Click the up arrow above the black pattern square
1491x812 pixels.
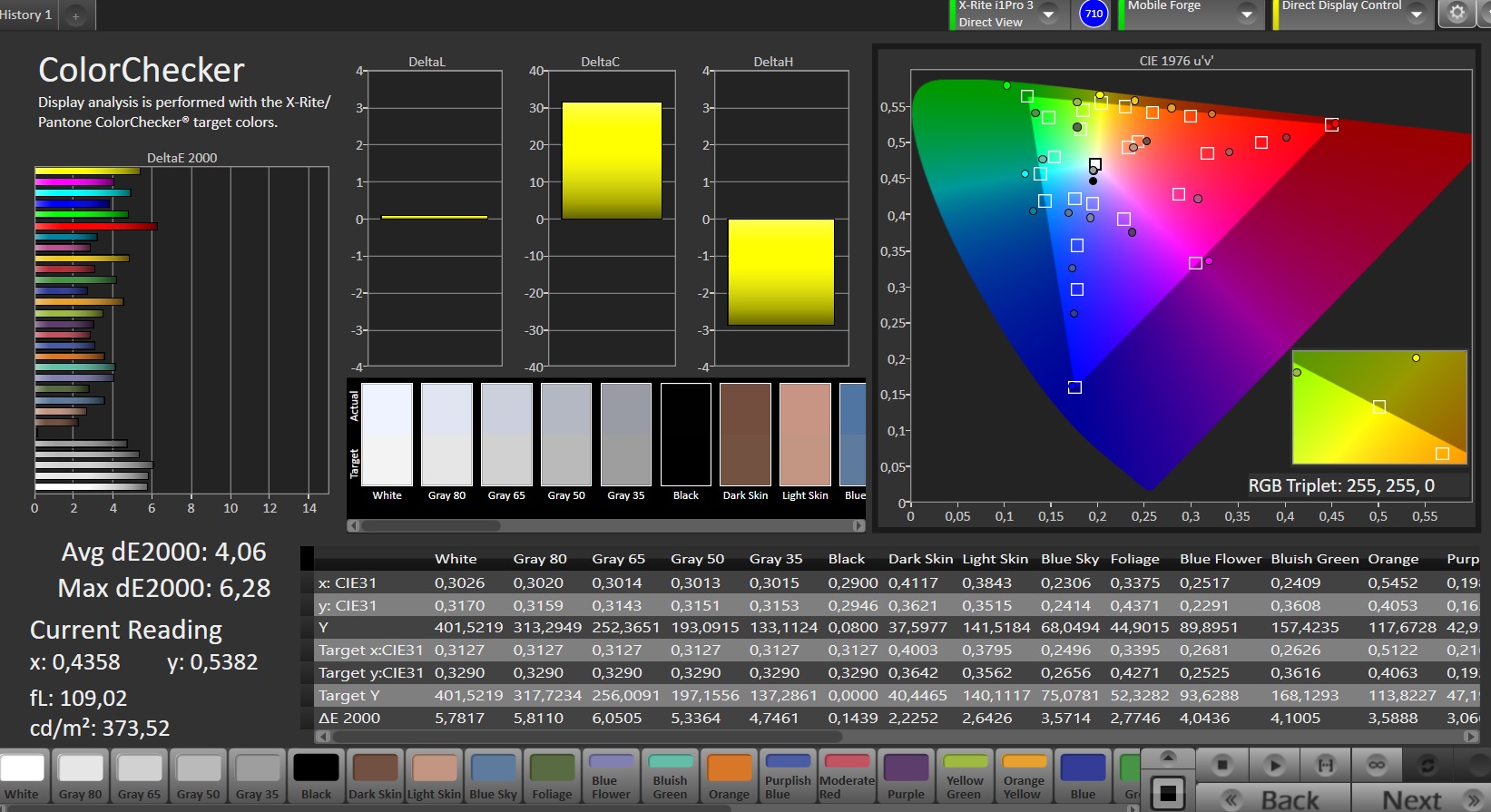tap(1168, 758)
